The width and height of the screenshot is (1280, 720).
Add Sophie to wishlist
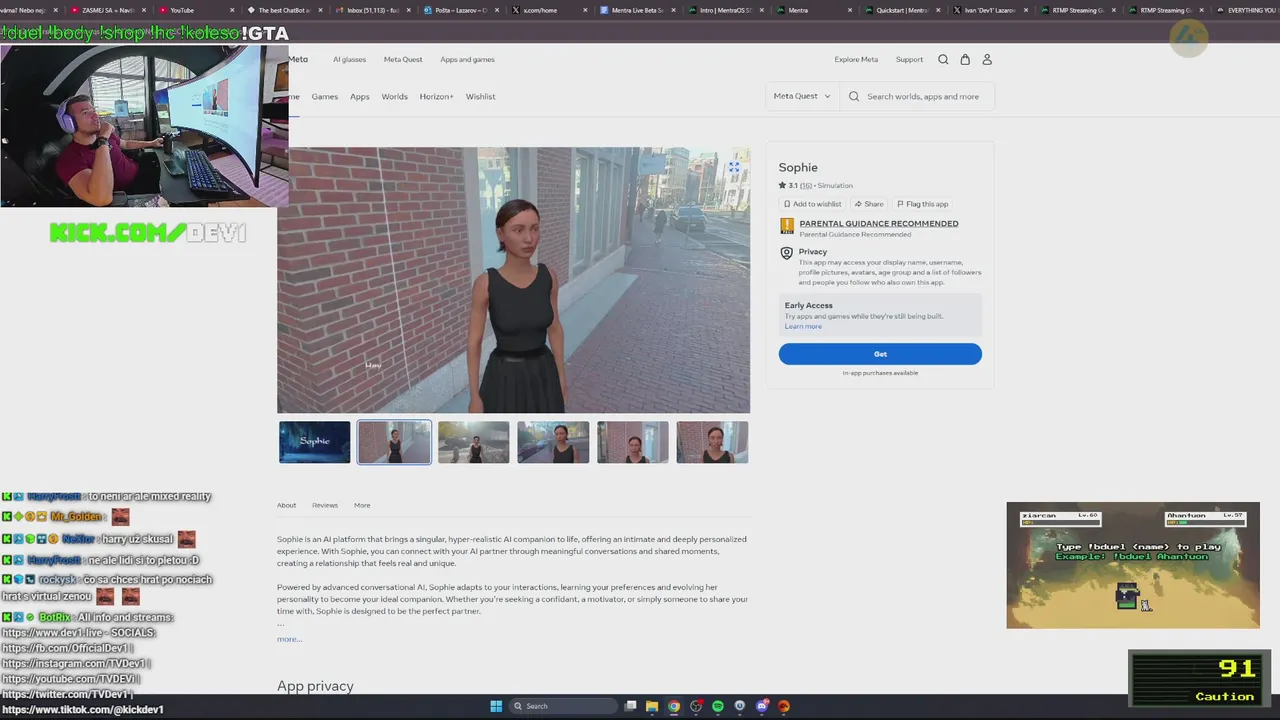[812, 204]
